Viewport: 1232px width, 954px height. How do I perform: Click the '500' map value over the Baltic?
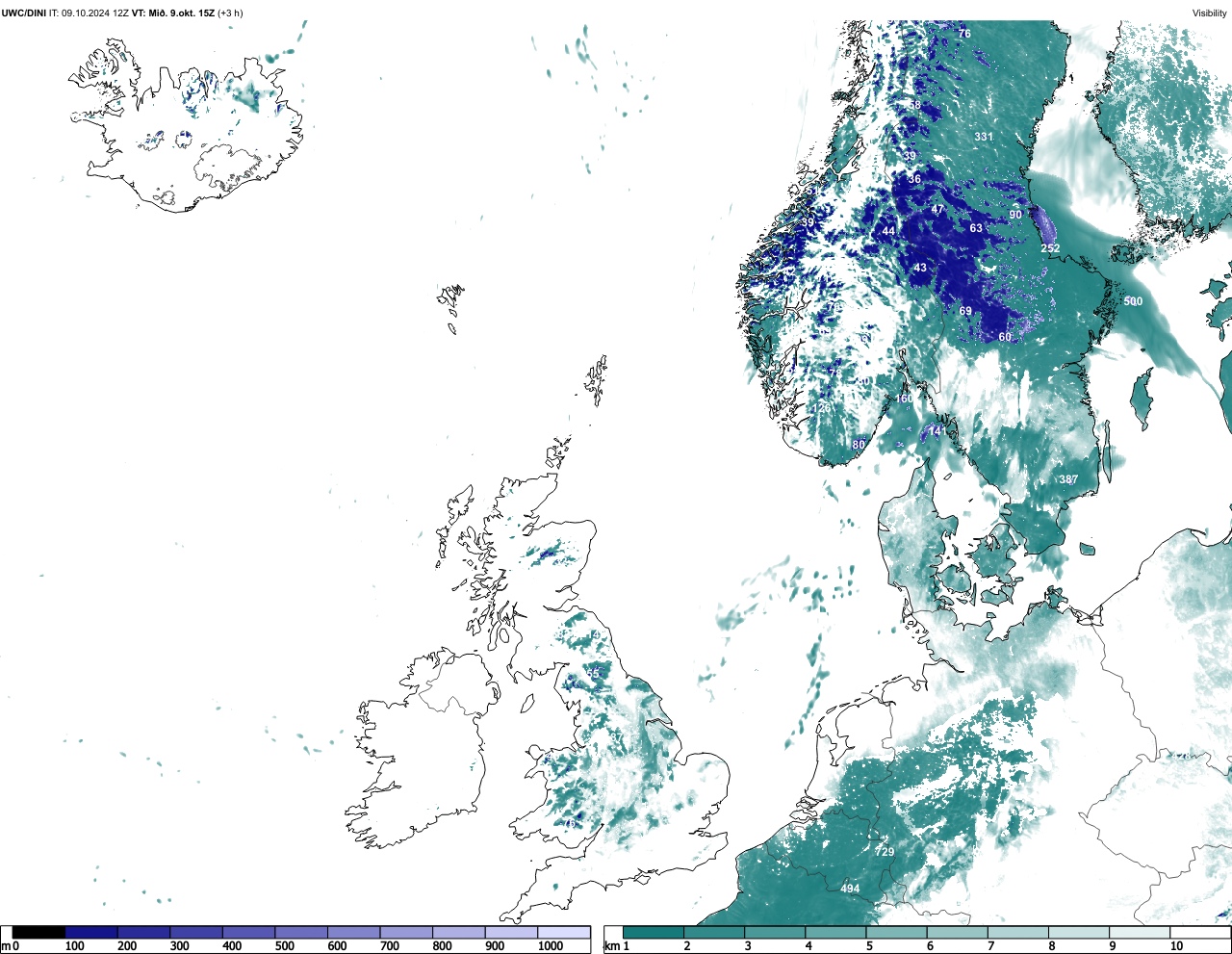coord(1133,301)
